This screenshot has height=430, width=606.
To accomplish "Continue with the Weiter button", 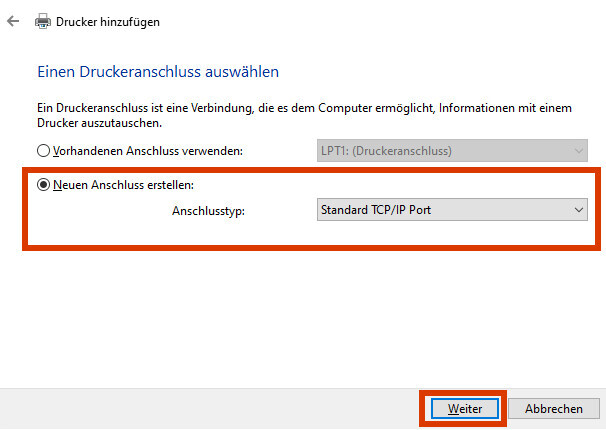I will (x=465, y=409).
